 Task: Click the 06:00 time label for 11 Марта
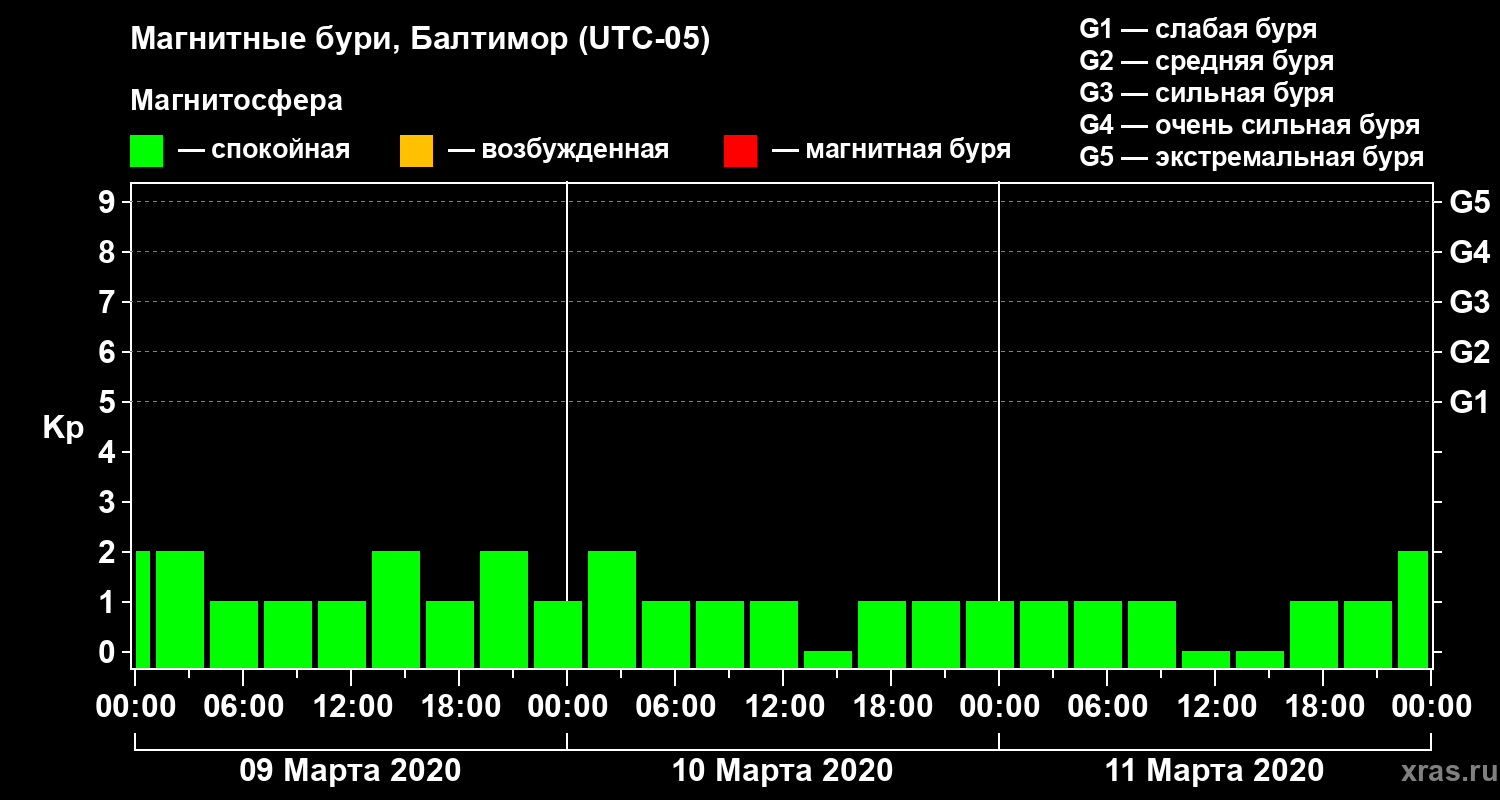tap(1107, 706)
